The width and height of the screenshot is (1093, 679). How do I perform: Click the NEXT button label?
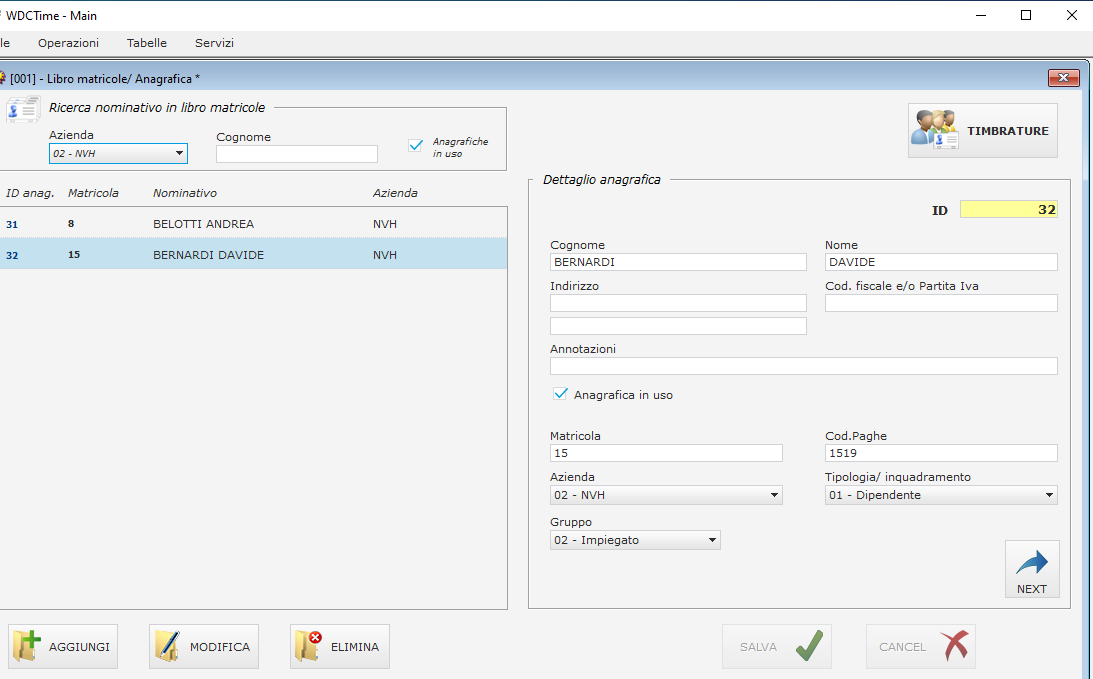pos(1032,589)
